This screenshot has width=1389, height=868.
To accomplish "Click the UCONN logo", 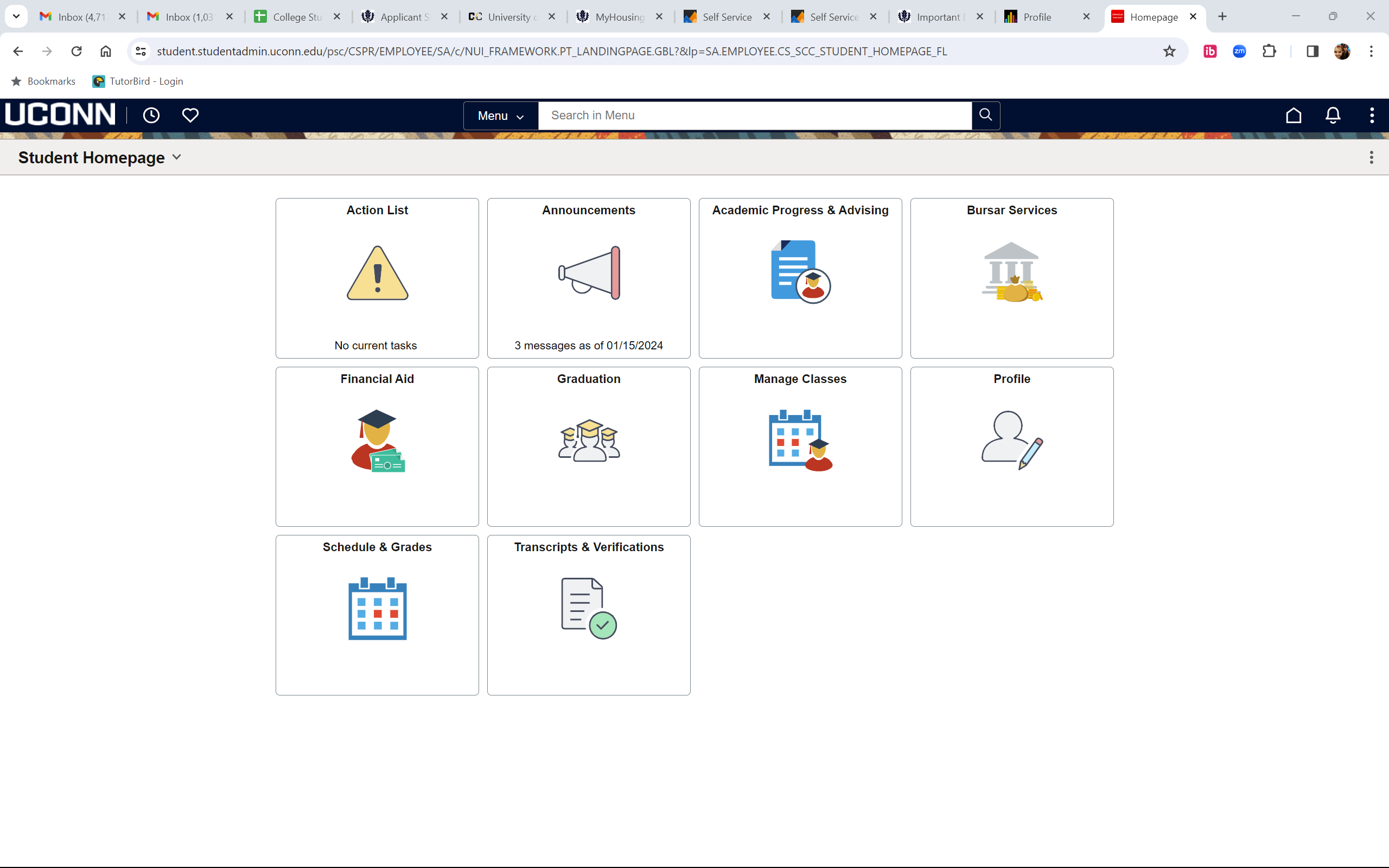I will tap(60, 114).
